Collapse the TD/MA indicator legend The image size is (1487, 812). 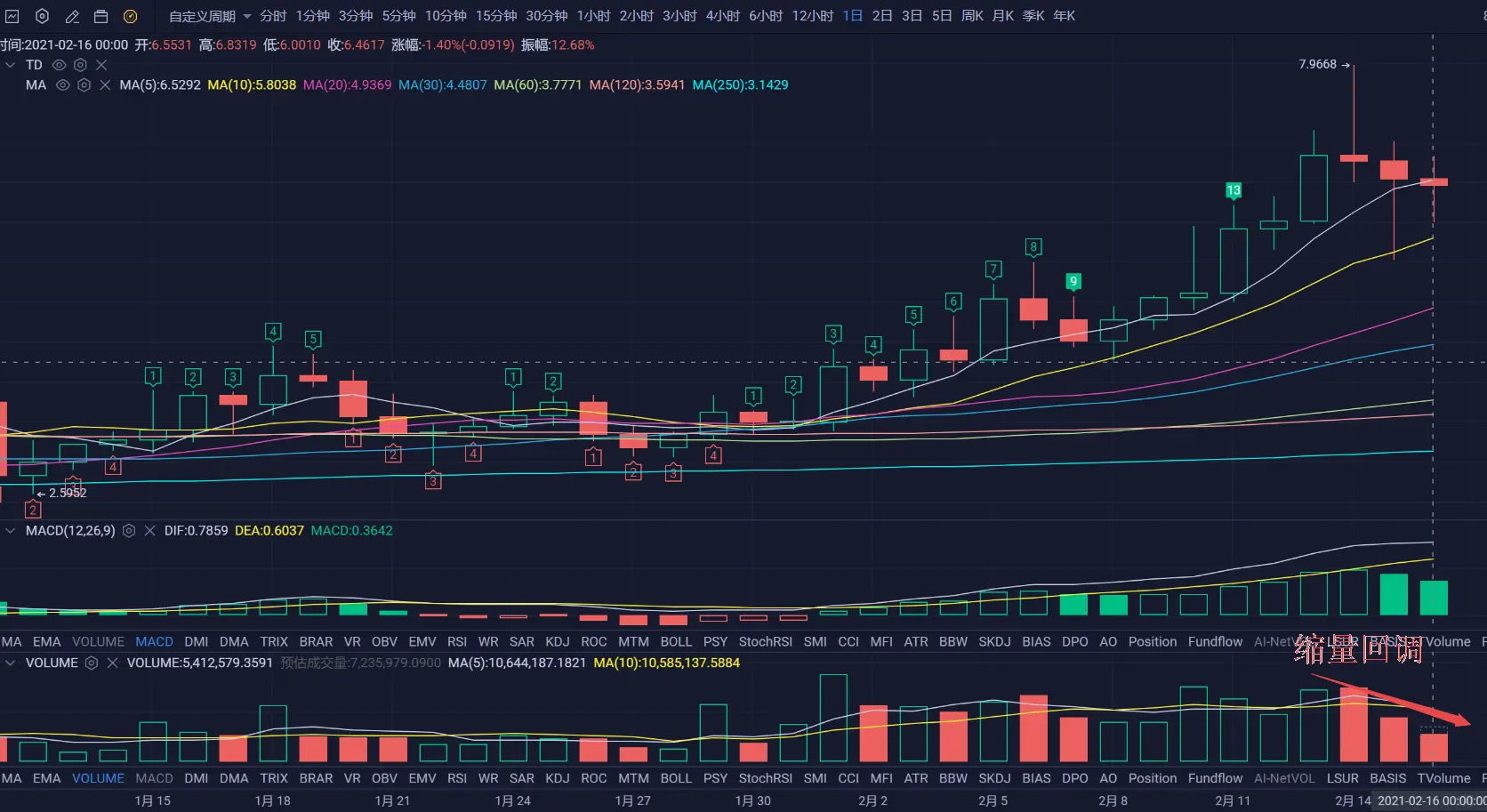click(x=10, y=65)
